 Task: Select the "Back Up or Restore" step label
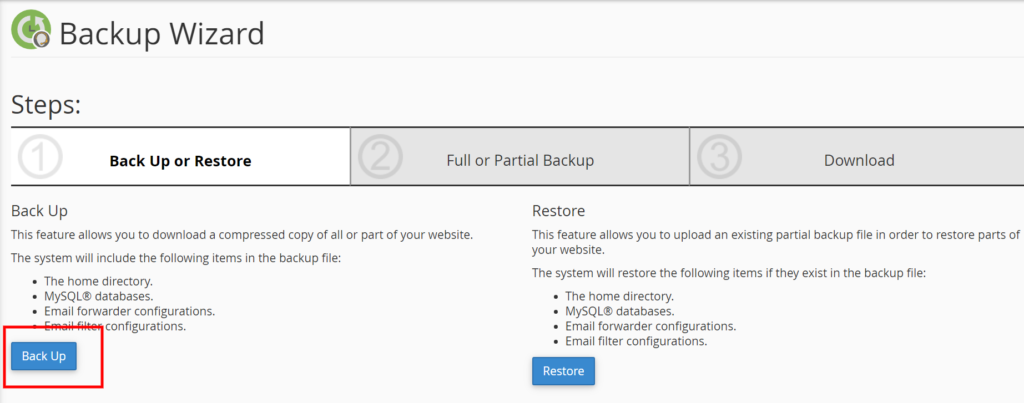click(x=180, y=160)
